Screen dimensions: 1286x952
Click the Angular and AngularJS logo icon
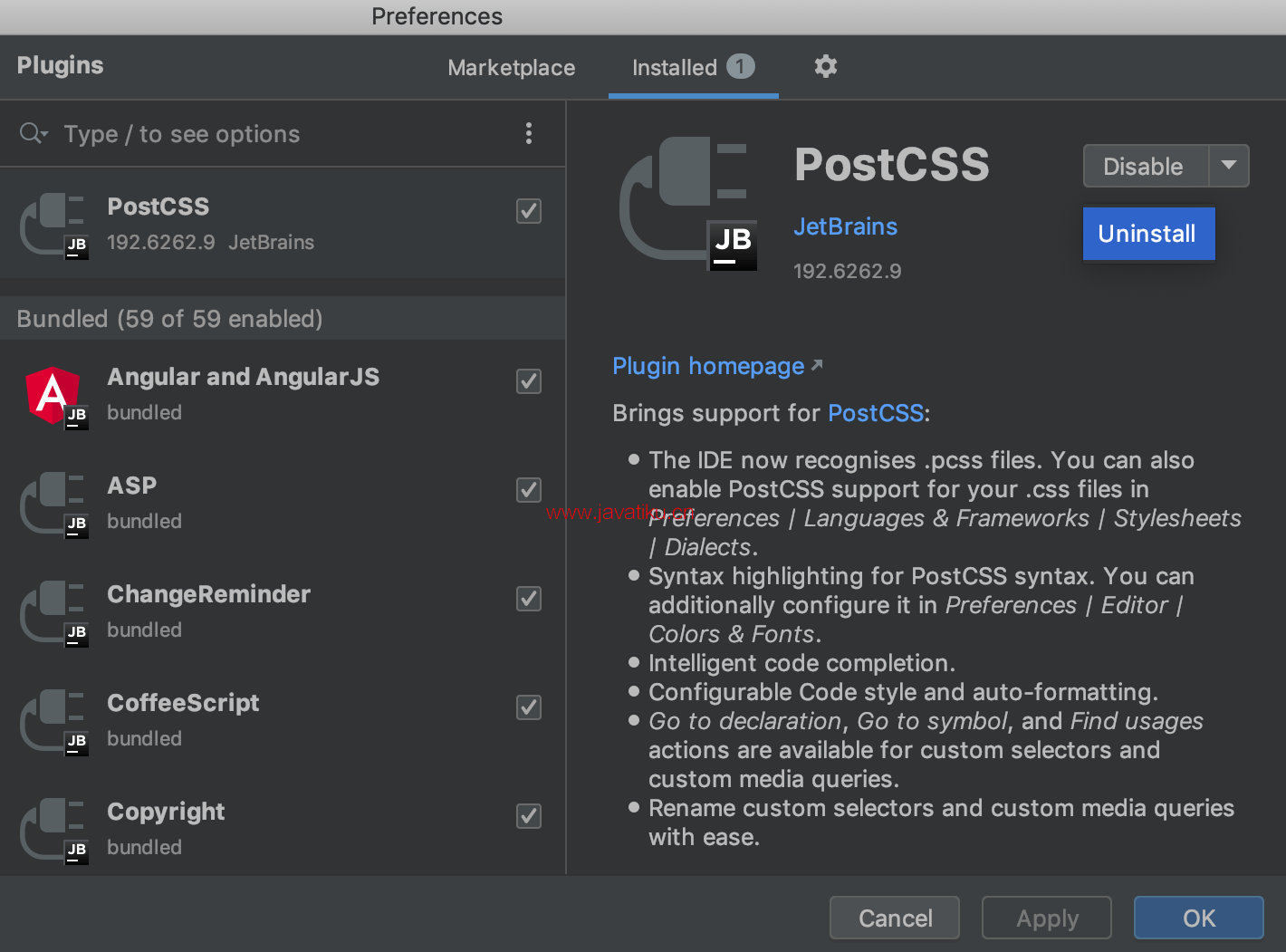coord(54,396)
